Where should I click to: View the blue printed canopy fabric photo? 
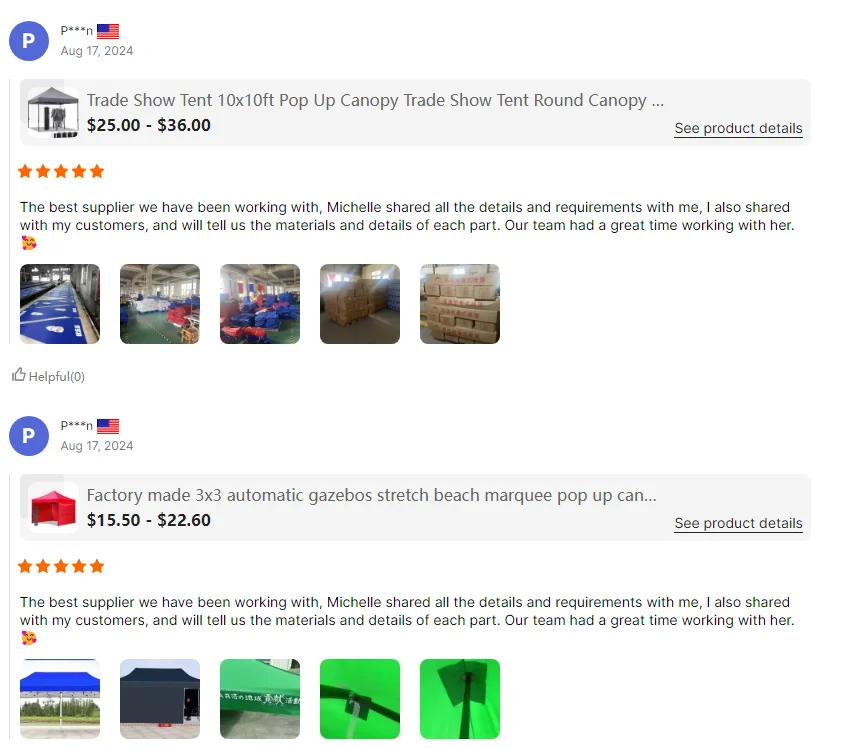[x=60, y=304]
